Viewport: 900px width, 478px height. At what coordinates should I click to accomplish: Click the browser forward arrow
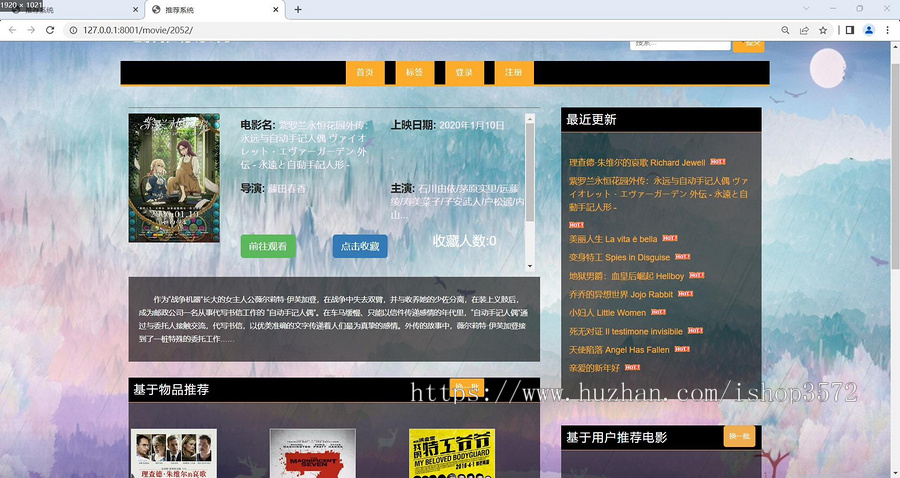point(31,30)
